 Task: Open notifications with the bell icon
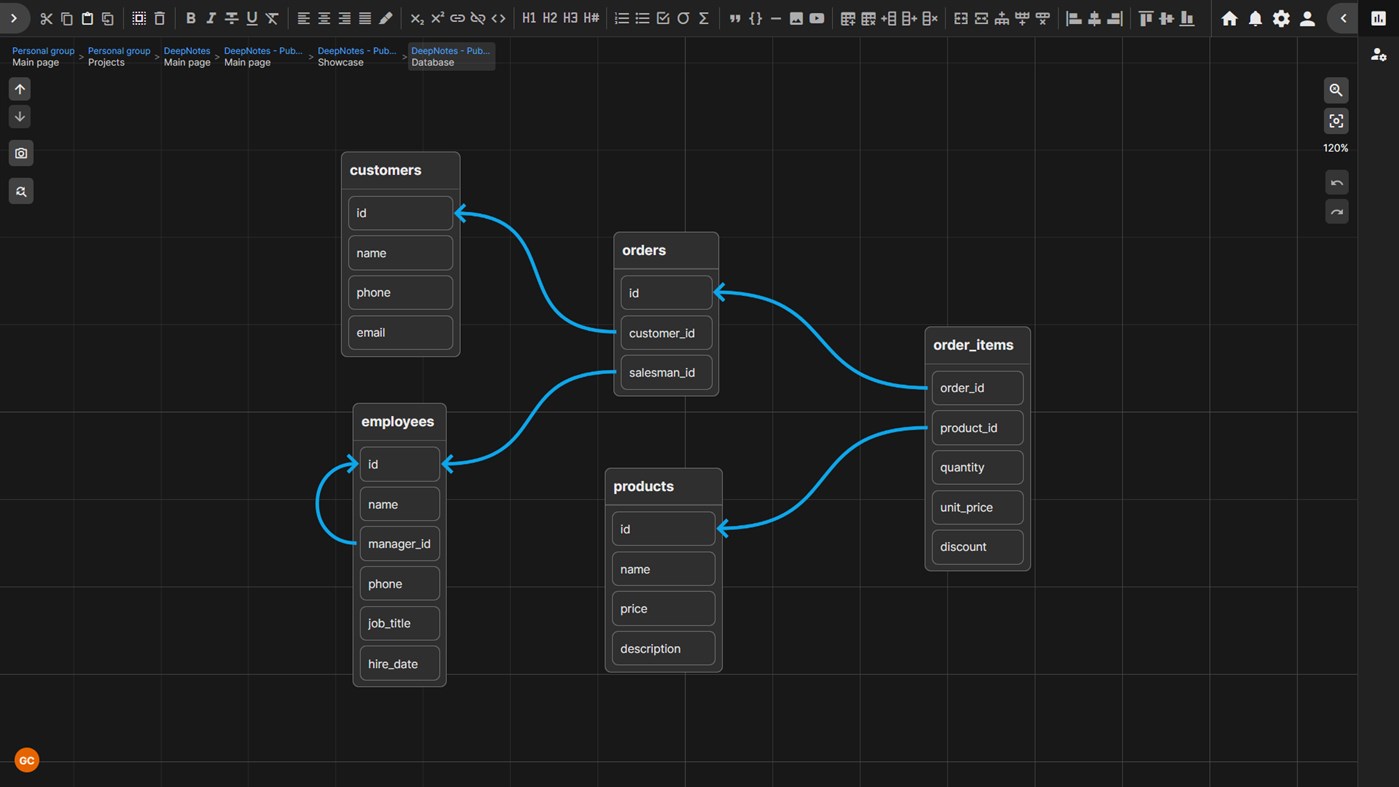1255,19
